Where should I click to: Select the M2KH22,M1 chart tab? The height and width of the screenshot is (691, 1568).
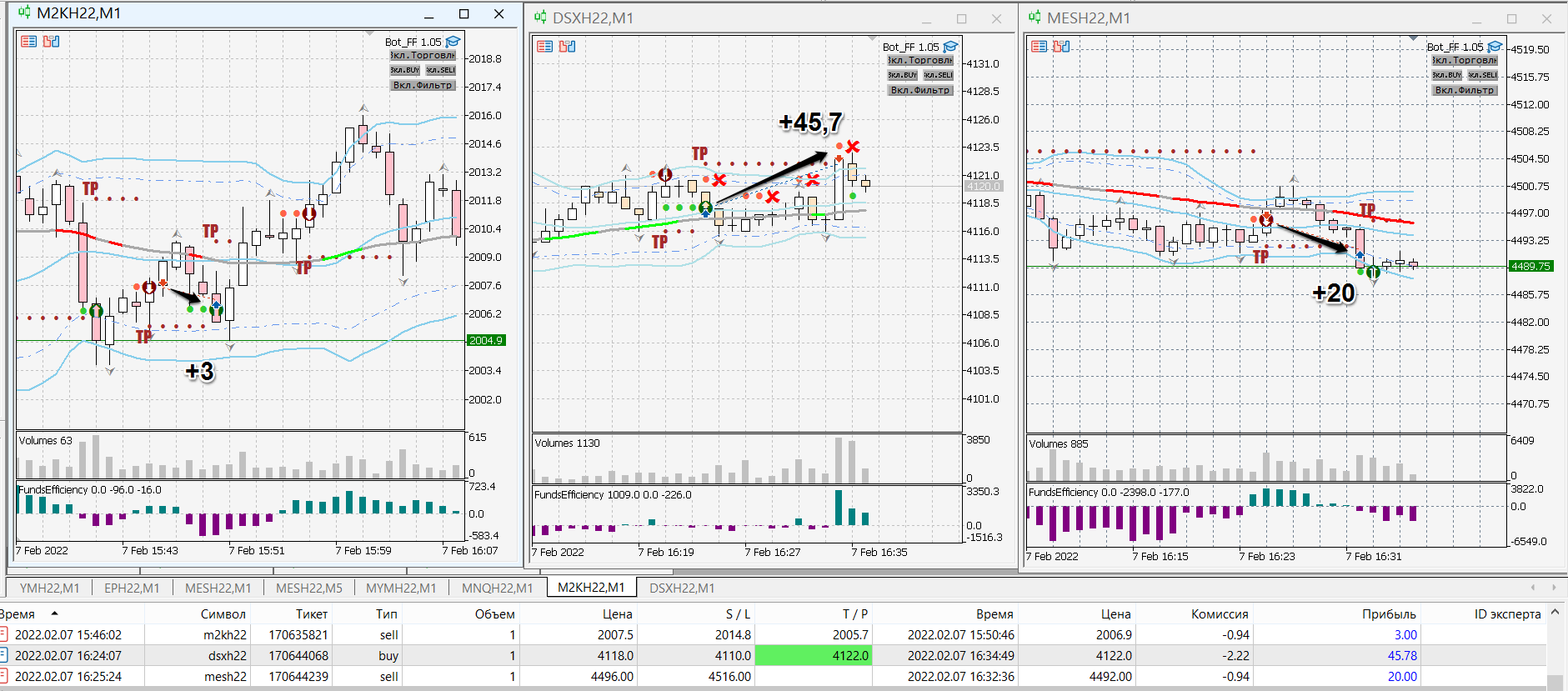(591, 588)
